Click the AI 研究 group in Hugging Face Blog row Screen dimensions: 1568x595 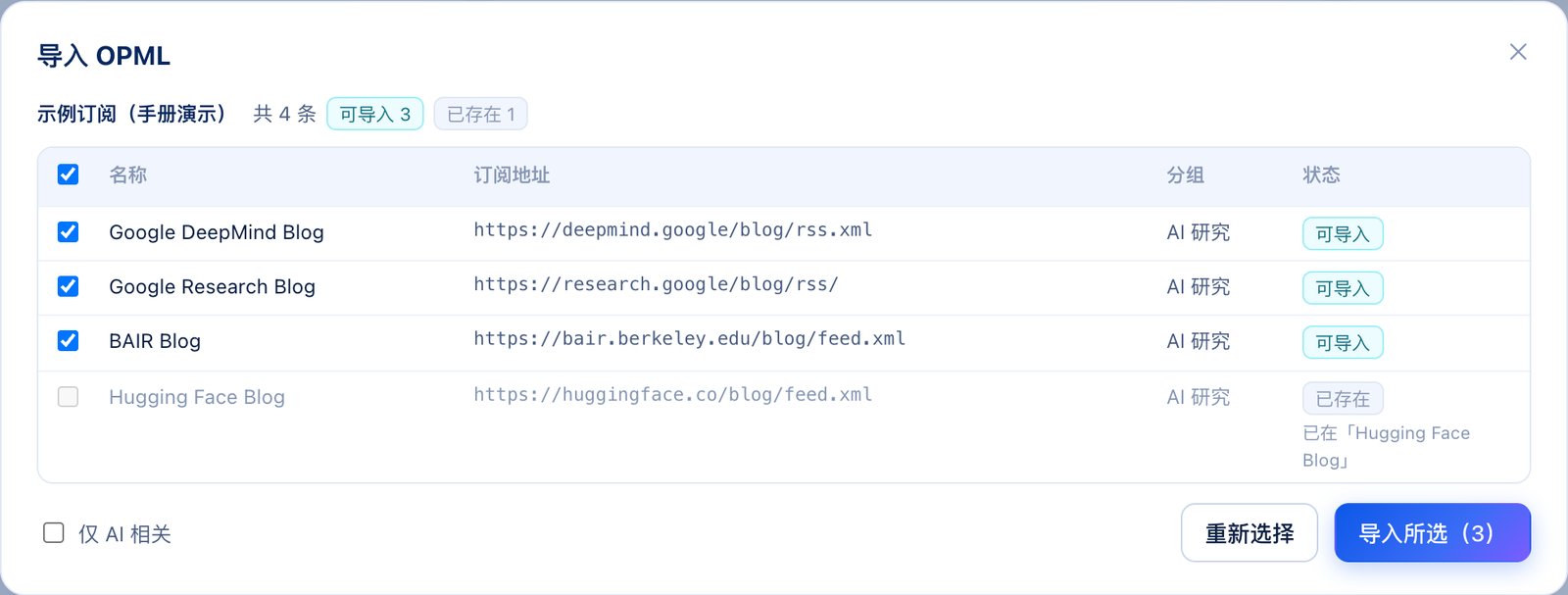(x=1199, y=397)
